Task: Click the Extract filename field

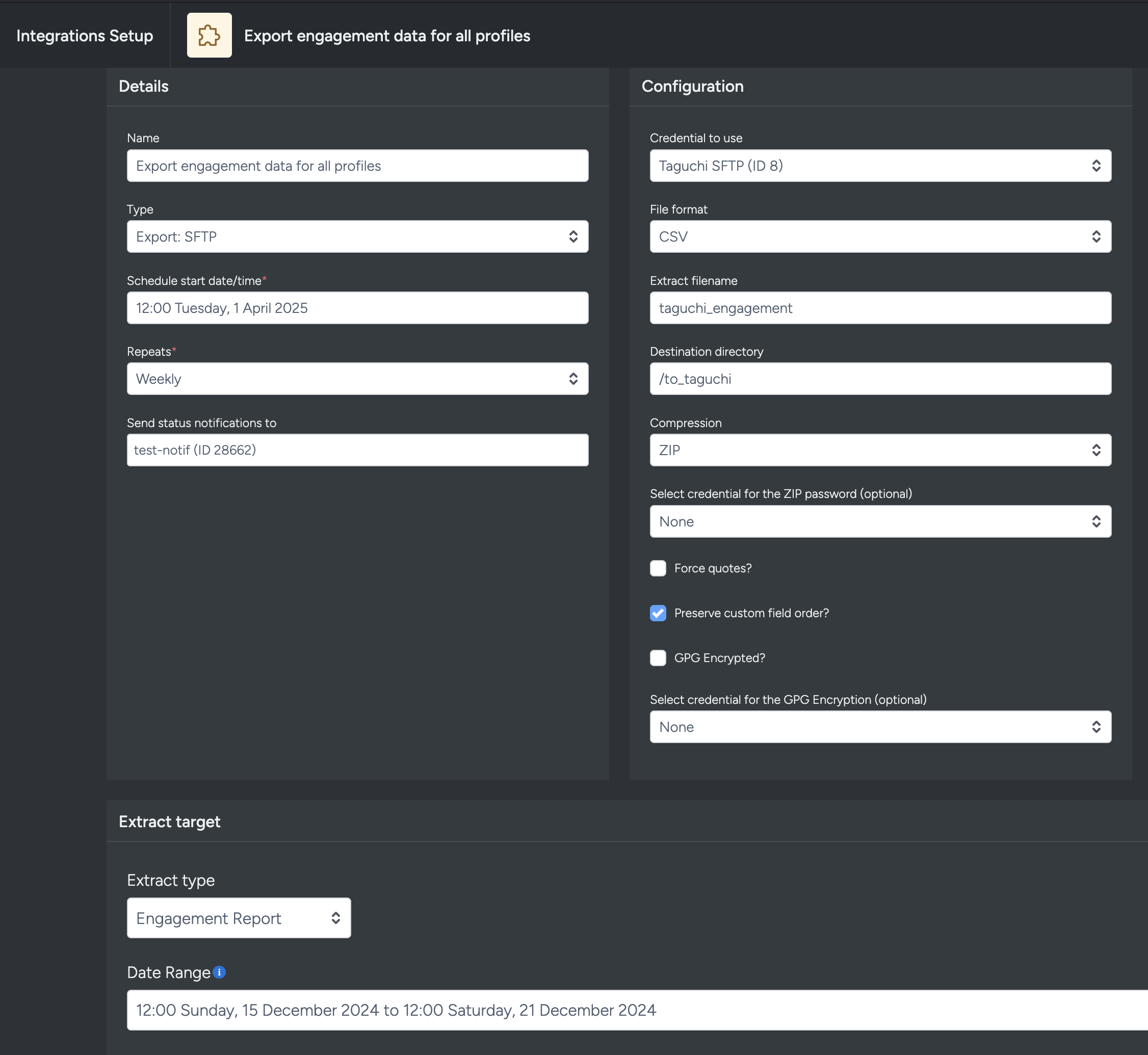Action: point(880,308)
